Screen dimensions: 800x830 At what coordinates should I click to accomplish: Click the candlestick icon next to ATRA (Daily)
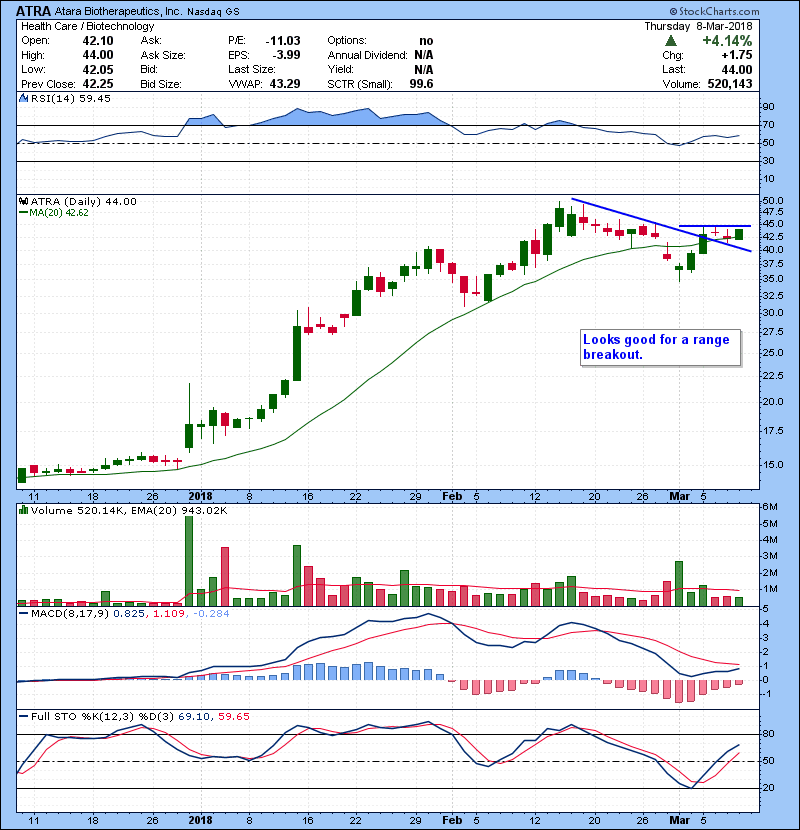[23, 201]
